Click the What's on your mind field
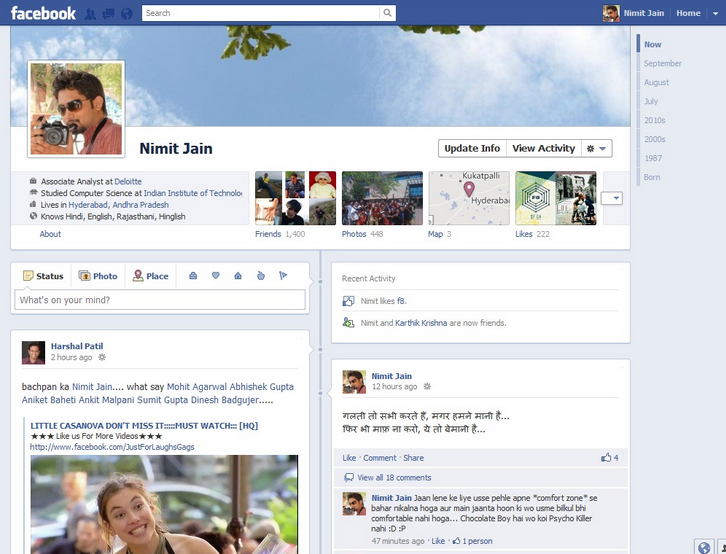 pyautogui.click(x=160, y=300)
